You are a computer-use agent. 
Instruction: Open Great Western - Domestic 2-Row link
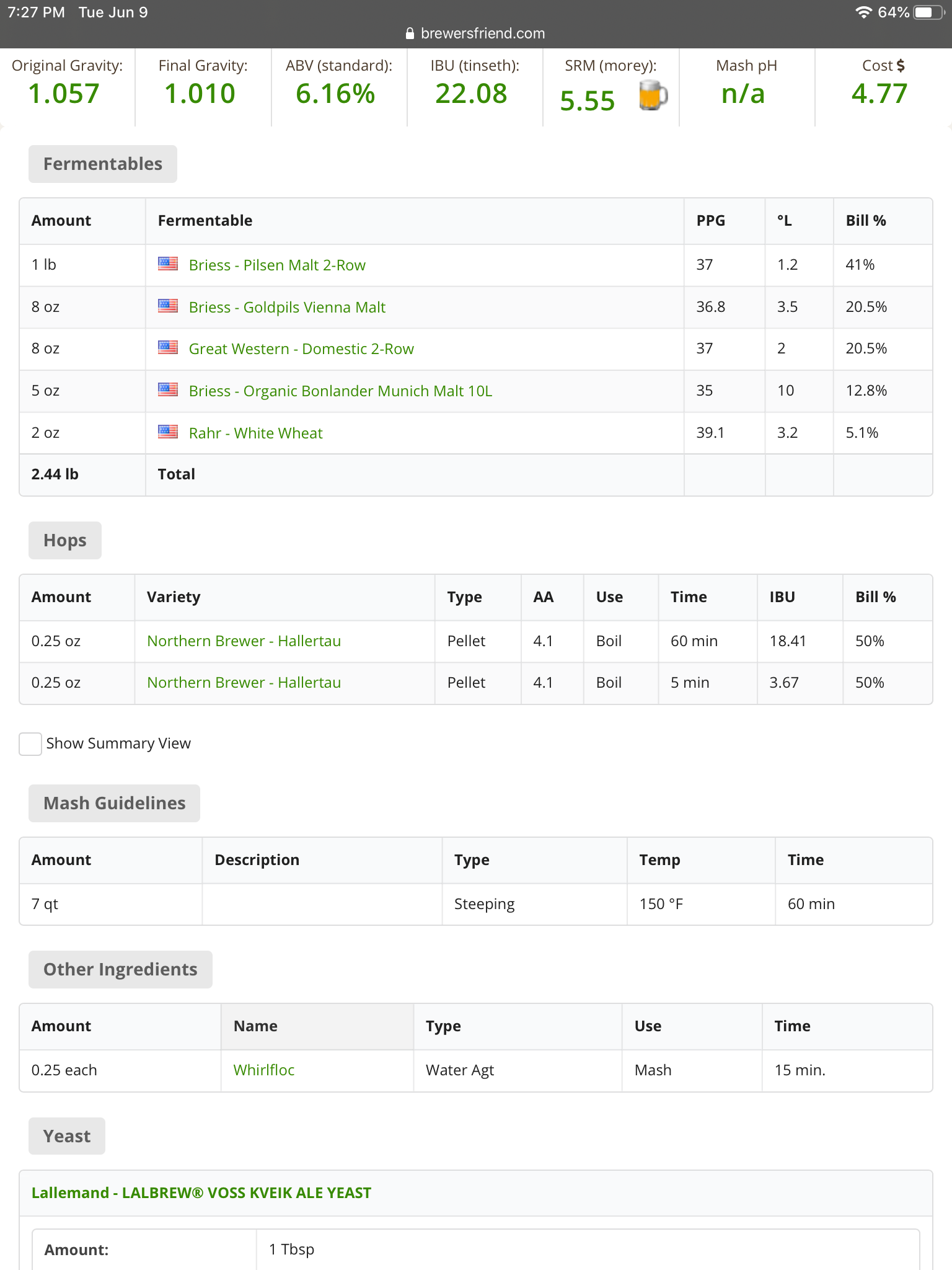click(x=301, y=349)
